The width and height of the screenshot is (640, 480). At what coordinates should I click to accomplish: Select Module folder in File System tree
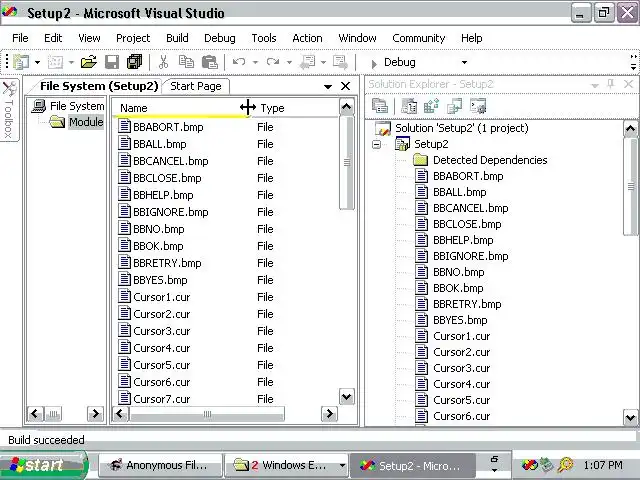(x=86, y=122)
